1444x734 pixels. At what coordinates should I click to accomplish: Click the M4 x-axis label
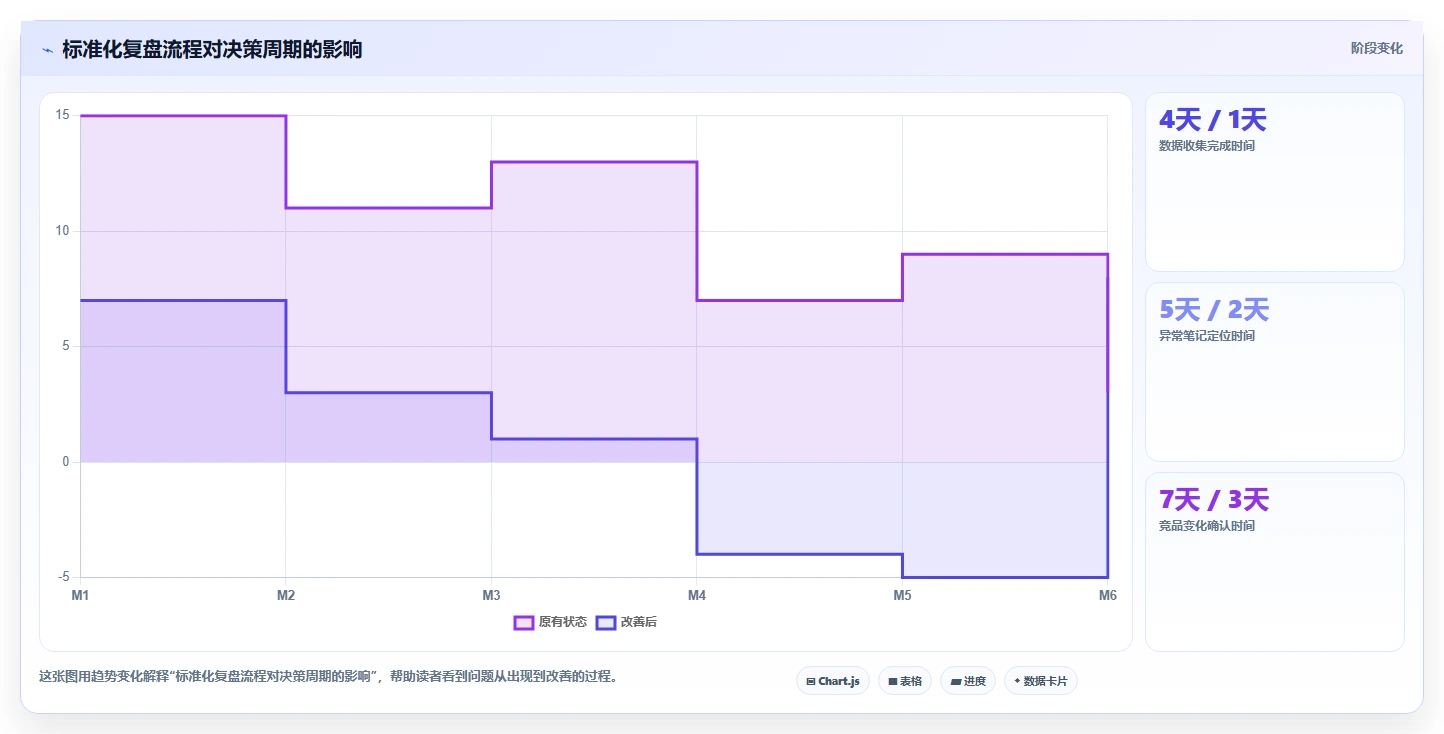coord(697,596)
